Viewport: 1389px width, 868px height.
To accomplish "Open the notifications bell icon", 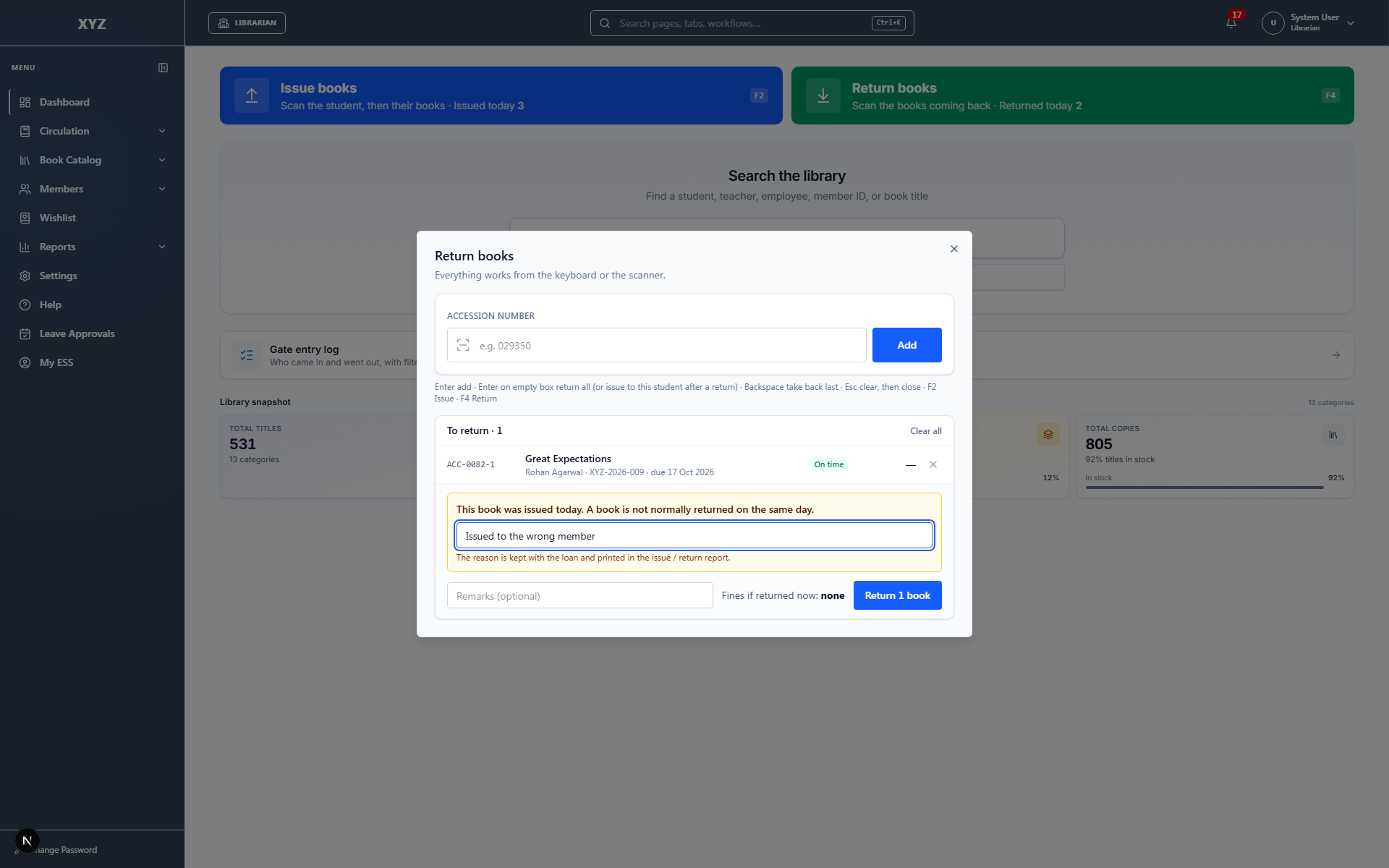I will 1231,22.
